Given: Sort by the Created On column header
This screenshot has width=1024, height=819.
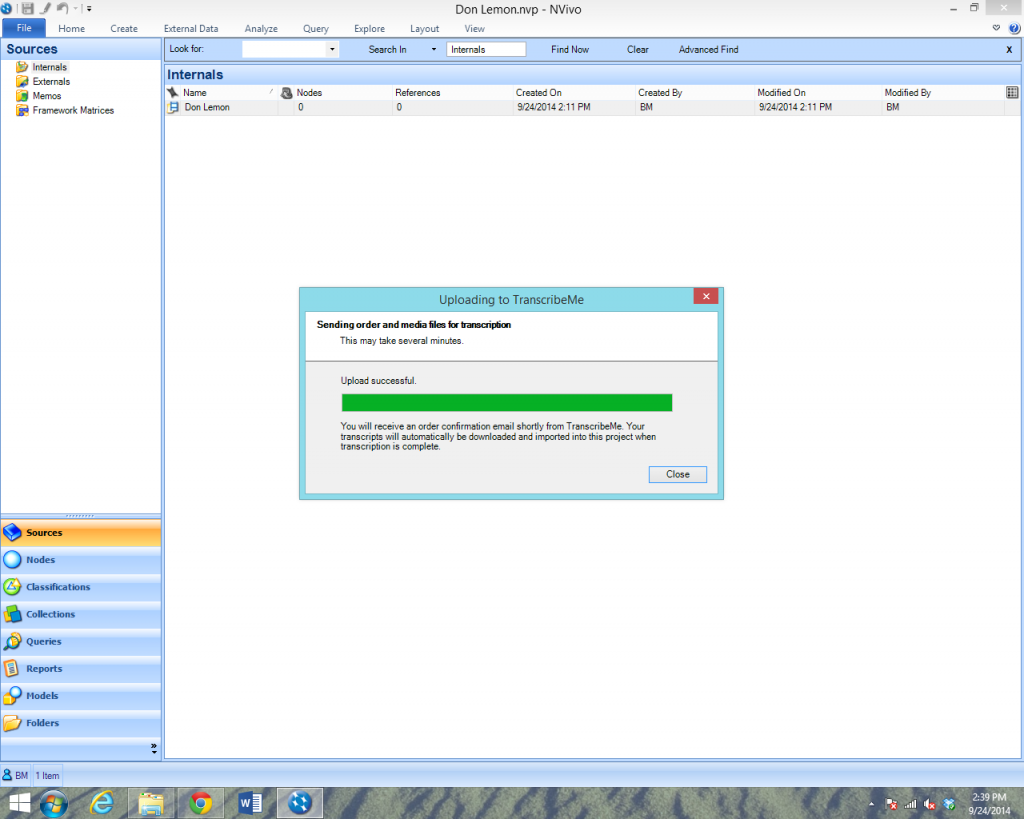Looking at the screenshot, I should tap(573, 93).
